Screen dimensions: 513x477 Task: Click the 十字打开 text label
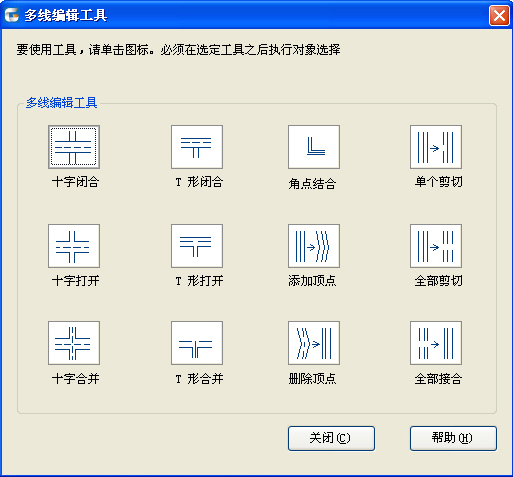pyautogui.click(x=76, y=281)
